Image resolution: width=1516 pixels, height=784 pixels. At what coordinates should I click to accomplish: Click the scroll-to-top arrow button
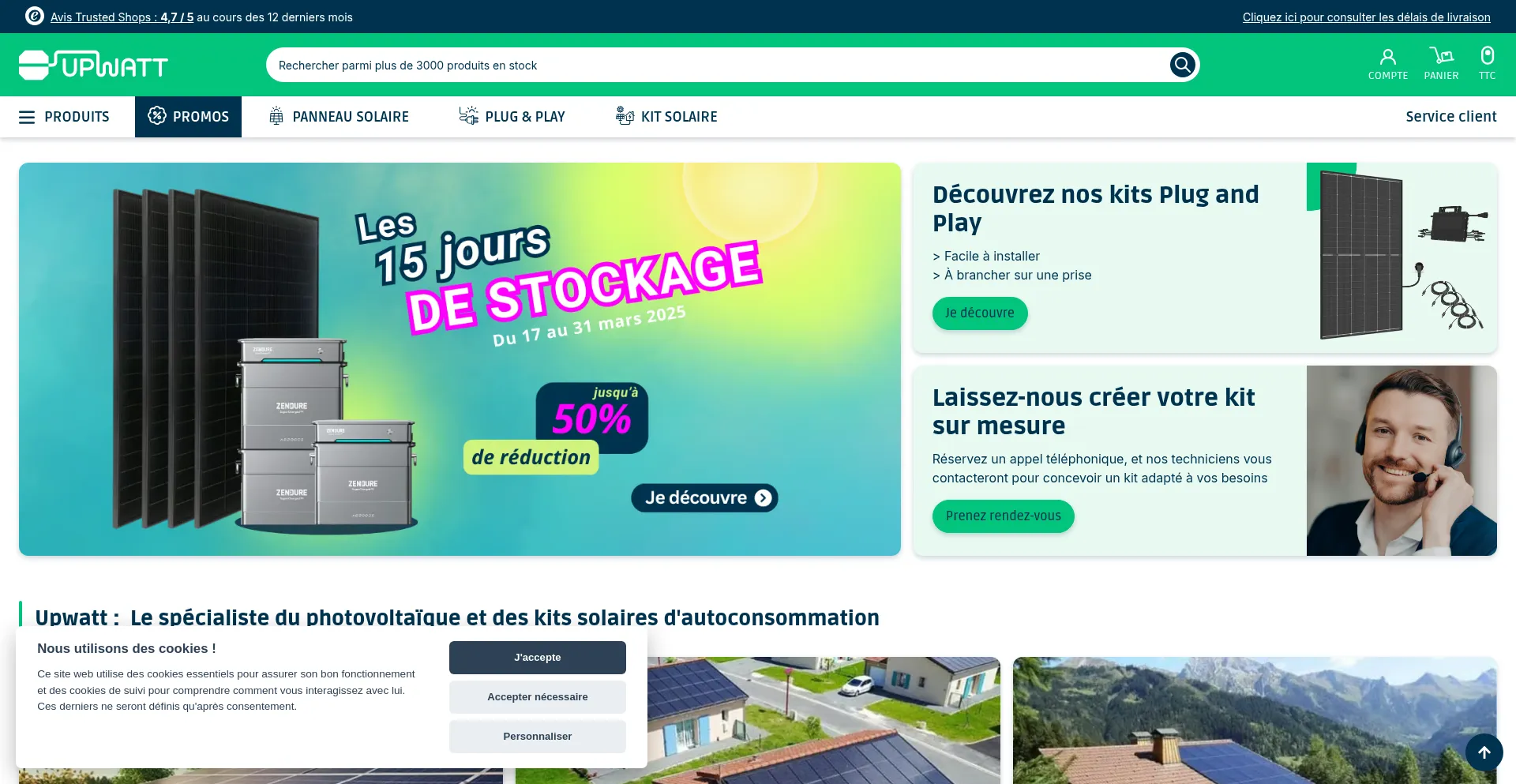coord(1484,752)
